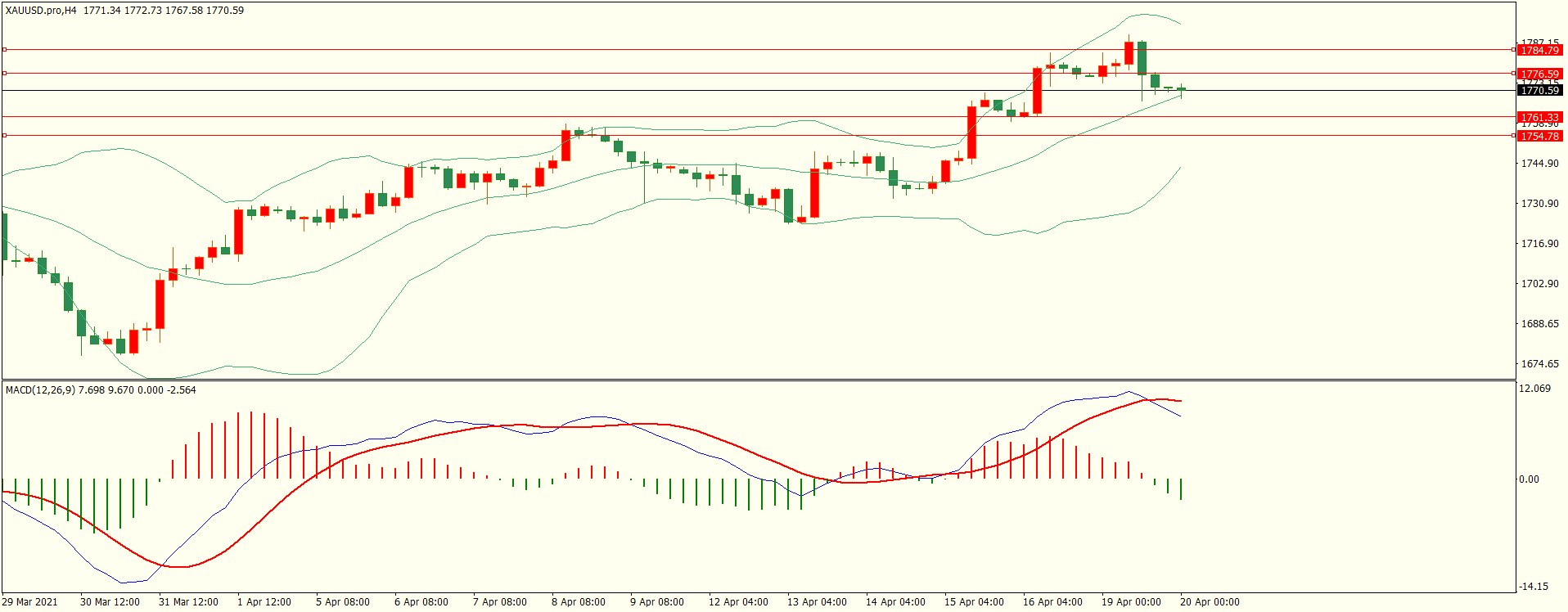
Task: Click the 1761.33 red price label
Action: coord(1539,117)
